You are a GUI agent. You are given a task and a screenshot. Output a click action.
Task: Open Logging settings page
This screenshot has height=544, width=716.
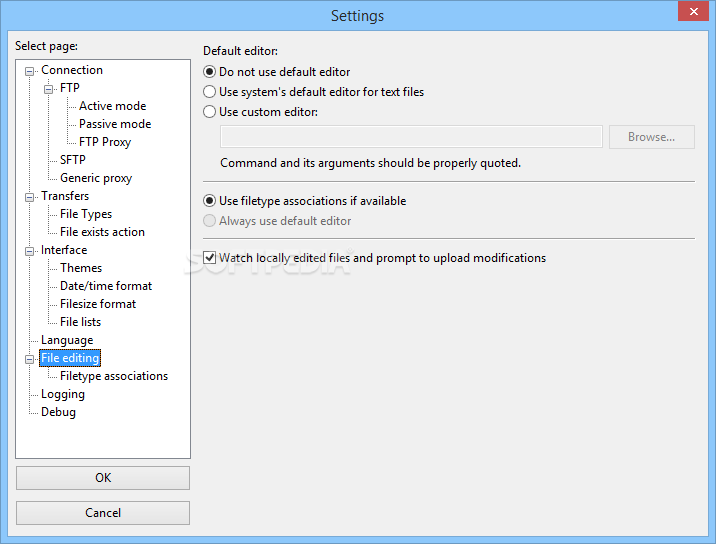tap(63, 394)
